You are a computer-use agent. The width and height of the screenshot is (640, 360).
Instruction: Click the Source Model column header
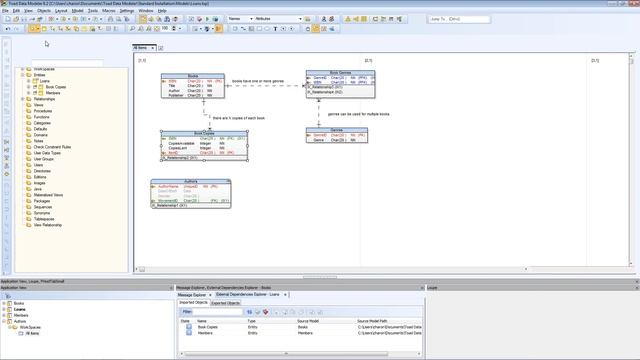click(x=308, y=321)
